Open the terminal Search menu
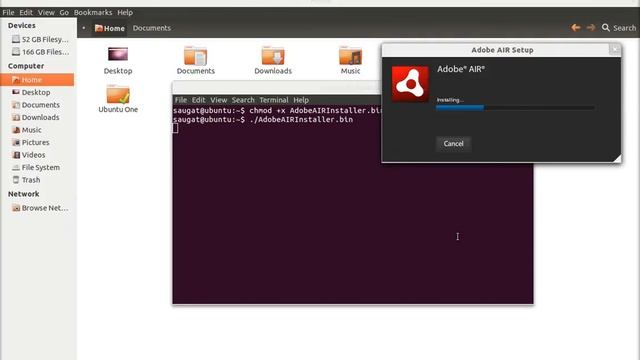Image resolution: width=640 pixels, height=360 pixels. pyautogui.click(x=243, y=100)
